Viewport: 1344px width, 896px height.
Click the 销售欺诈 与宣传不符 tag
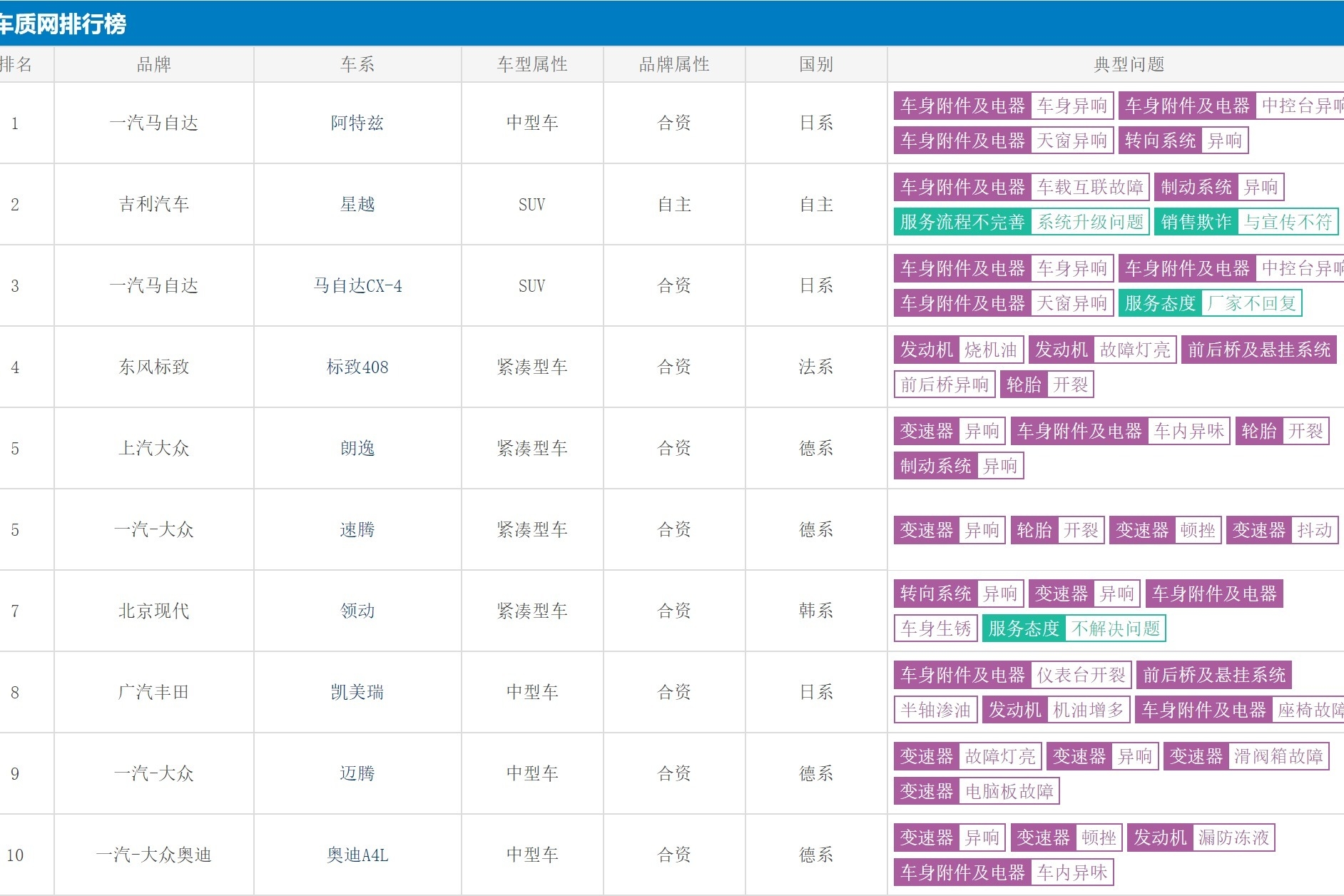[x=1246, y=222]
